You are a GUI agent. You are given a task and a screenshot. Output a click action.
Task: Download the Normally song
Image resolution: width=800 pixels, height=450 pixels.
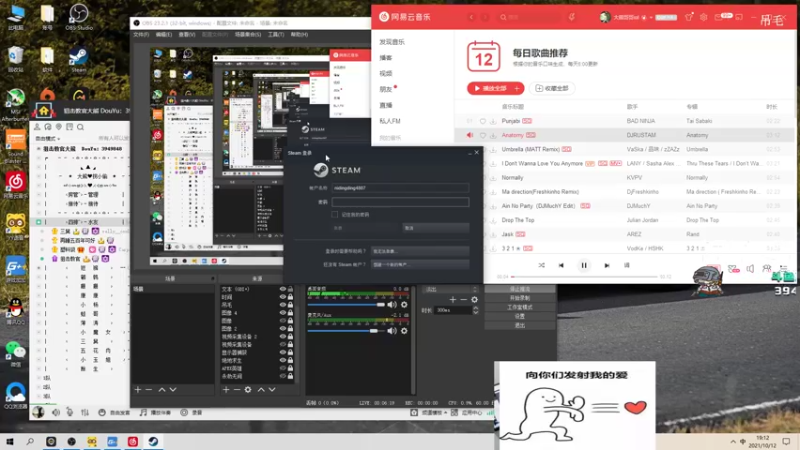[493, 178]
